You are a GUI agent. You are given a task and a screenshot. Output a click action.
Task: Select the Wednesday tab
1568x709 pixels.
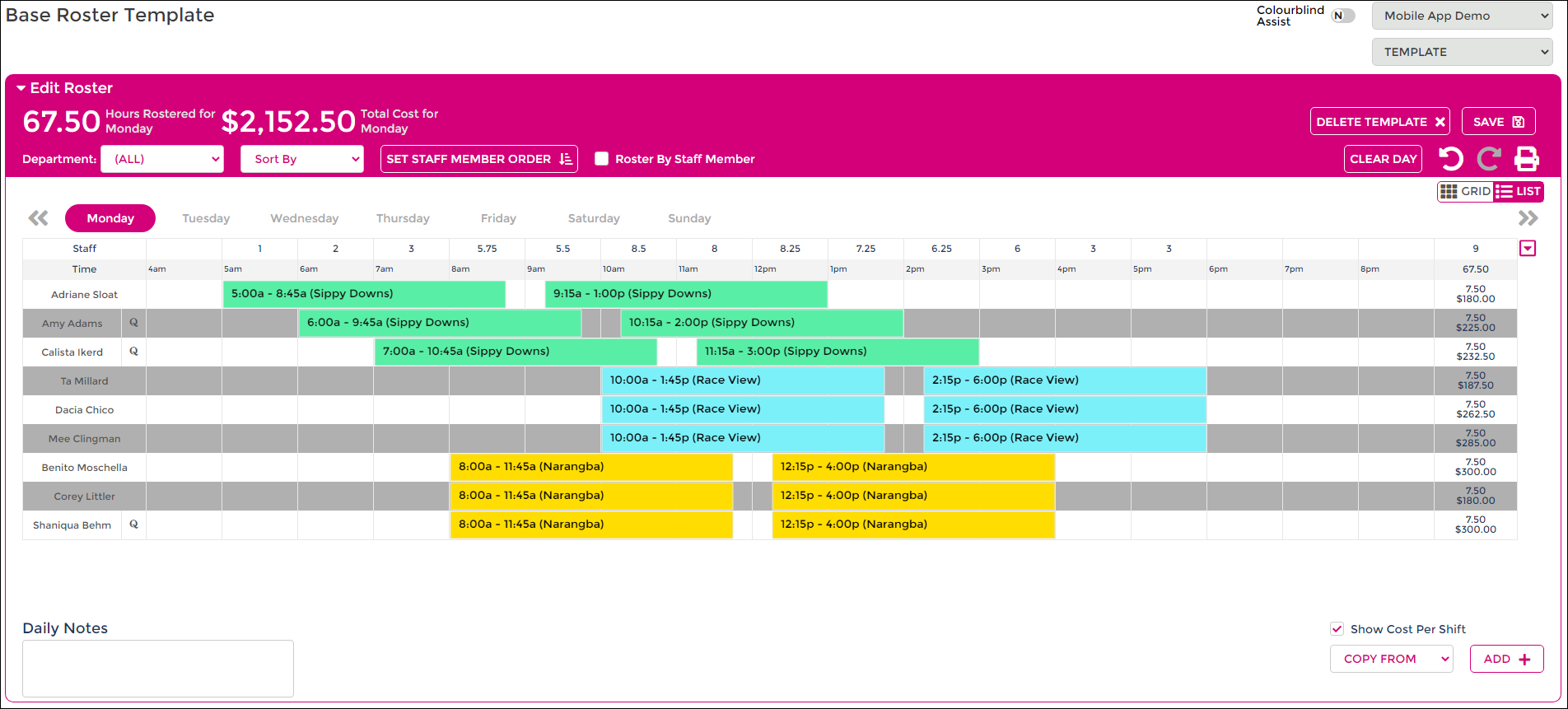click(x=305, y=218)
